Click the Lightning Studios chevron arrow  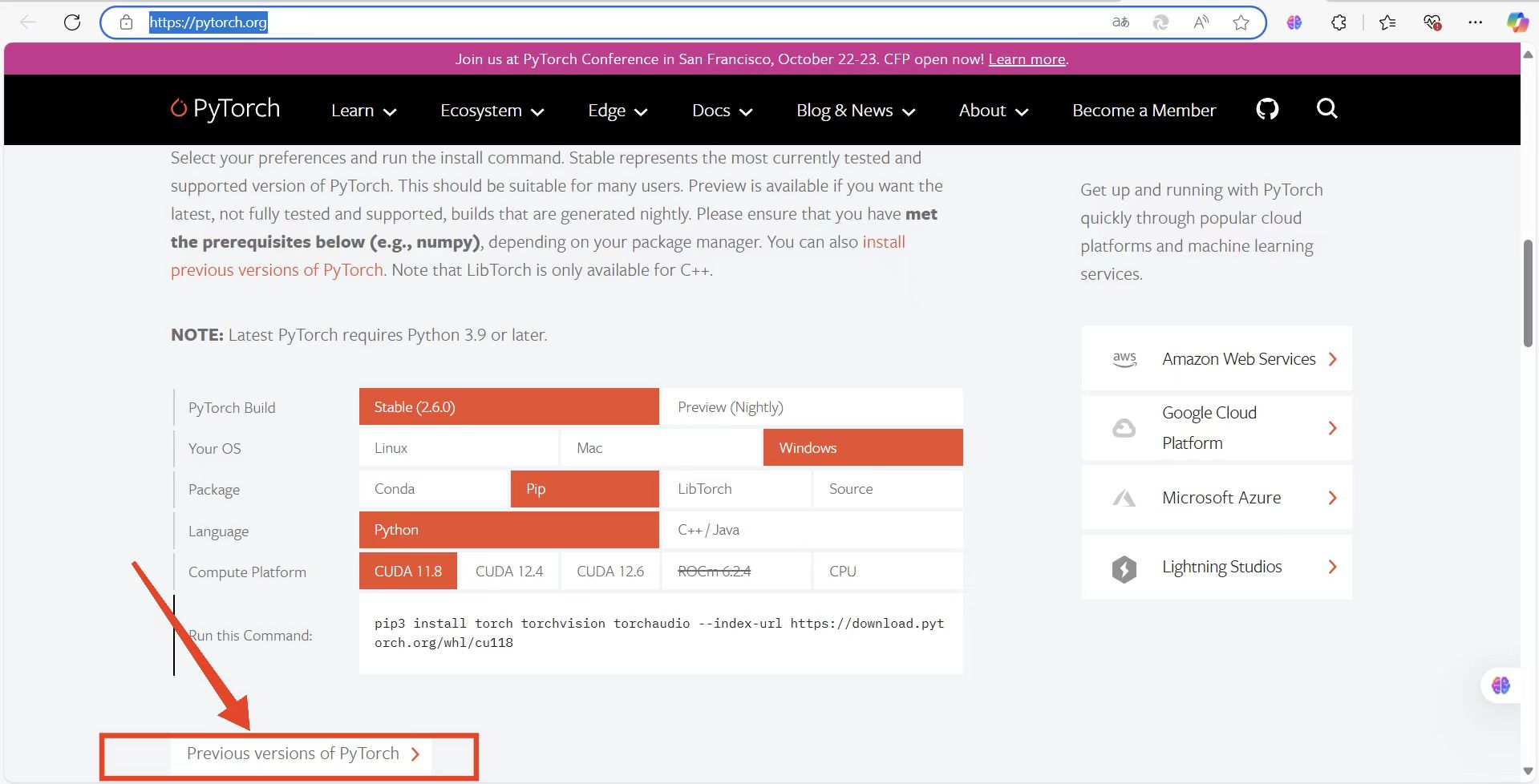(x=1333, y=567)
